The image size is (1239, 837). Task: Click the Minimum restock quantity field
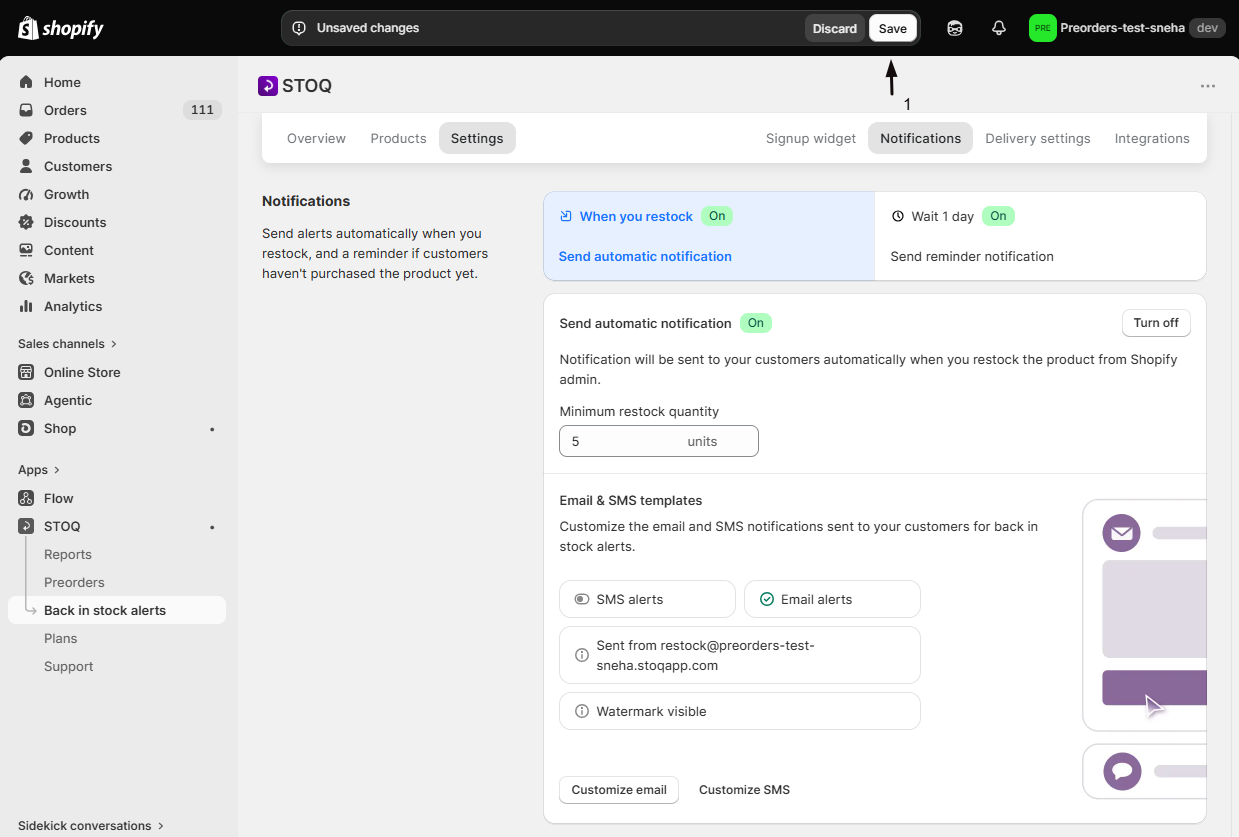coord(659,441)
